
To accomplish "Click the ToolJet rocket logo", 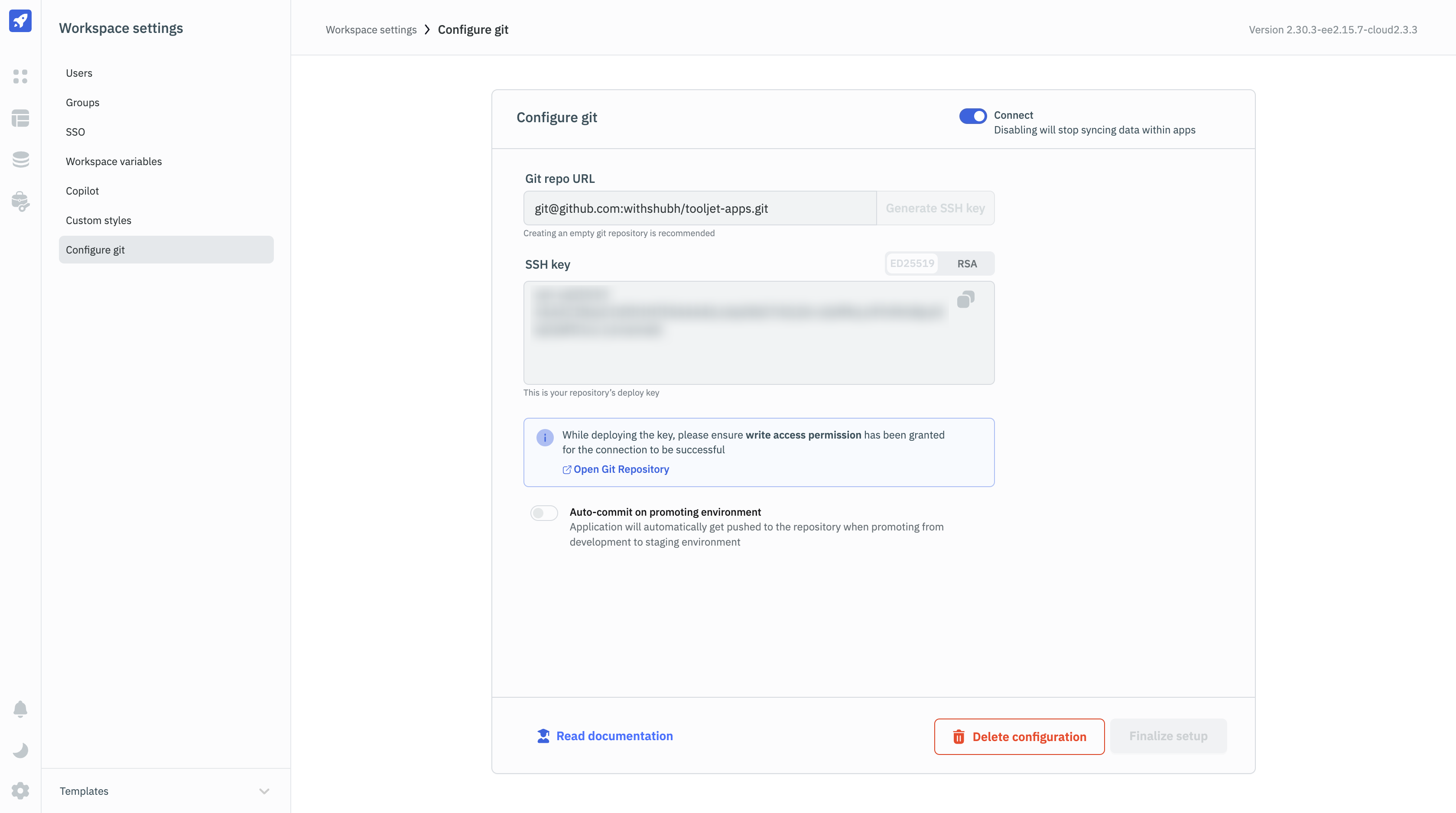I will [x=20, y=21].
